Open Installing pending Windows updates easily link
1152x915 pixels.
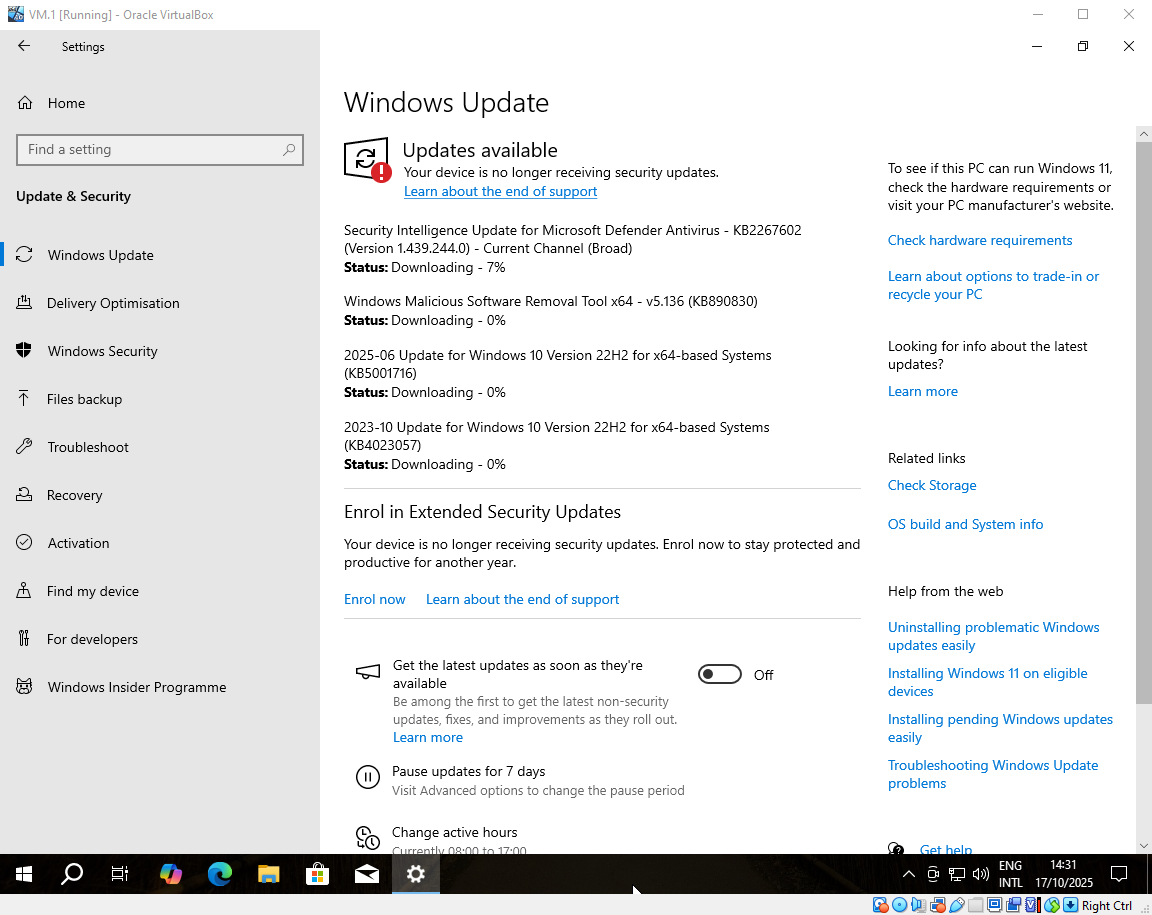(1000, 728)
